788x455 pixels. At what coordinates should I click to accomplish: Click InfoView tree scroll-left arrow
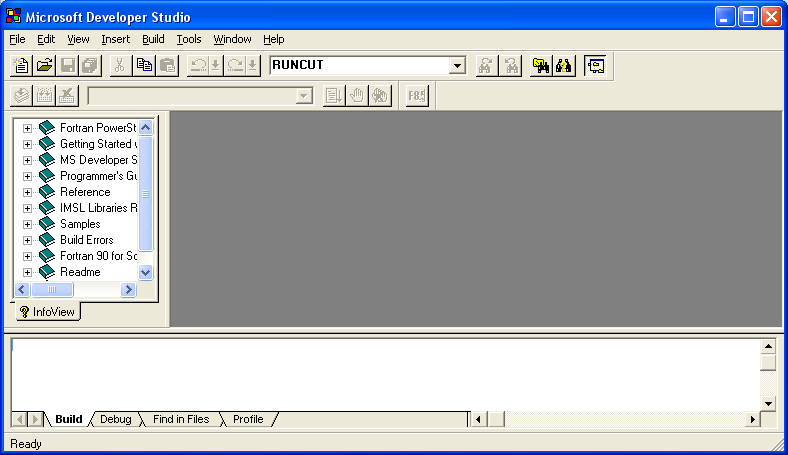pos(22,290)
